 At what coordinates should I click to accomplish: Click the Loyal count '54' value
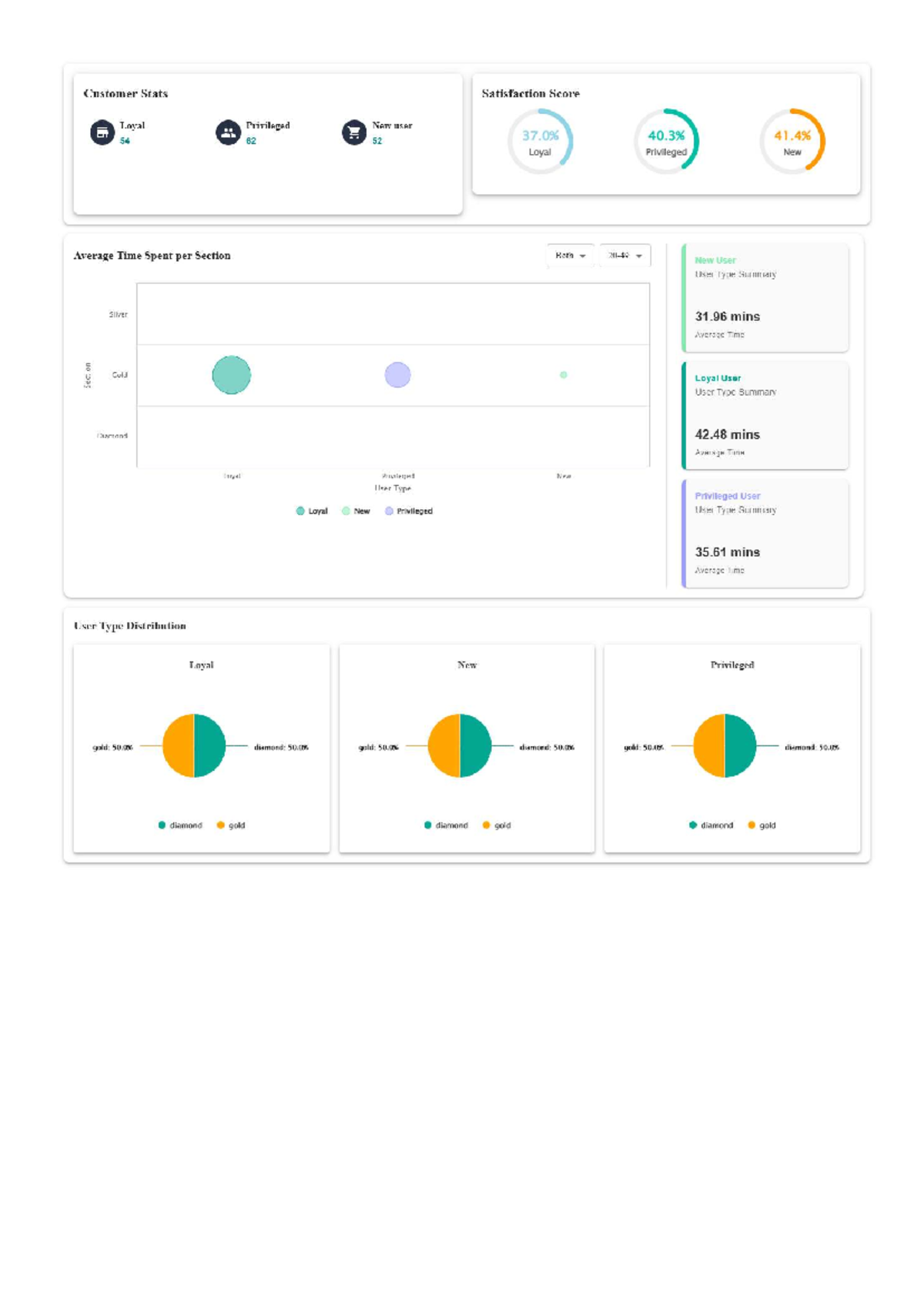[x=125, y=141]
